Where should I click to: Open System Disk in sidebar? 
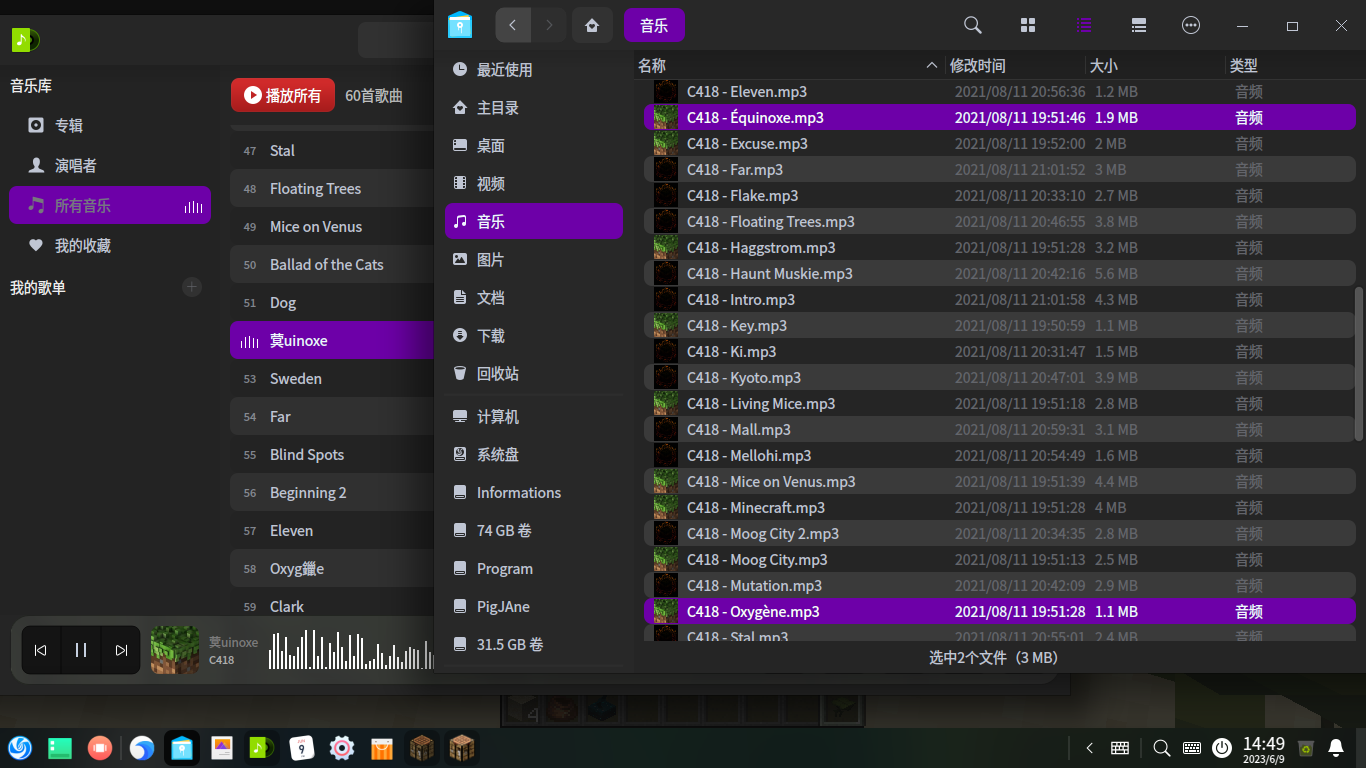[534, 455]
